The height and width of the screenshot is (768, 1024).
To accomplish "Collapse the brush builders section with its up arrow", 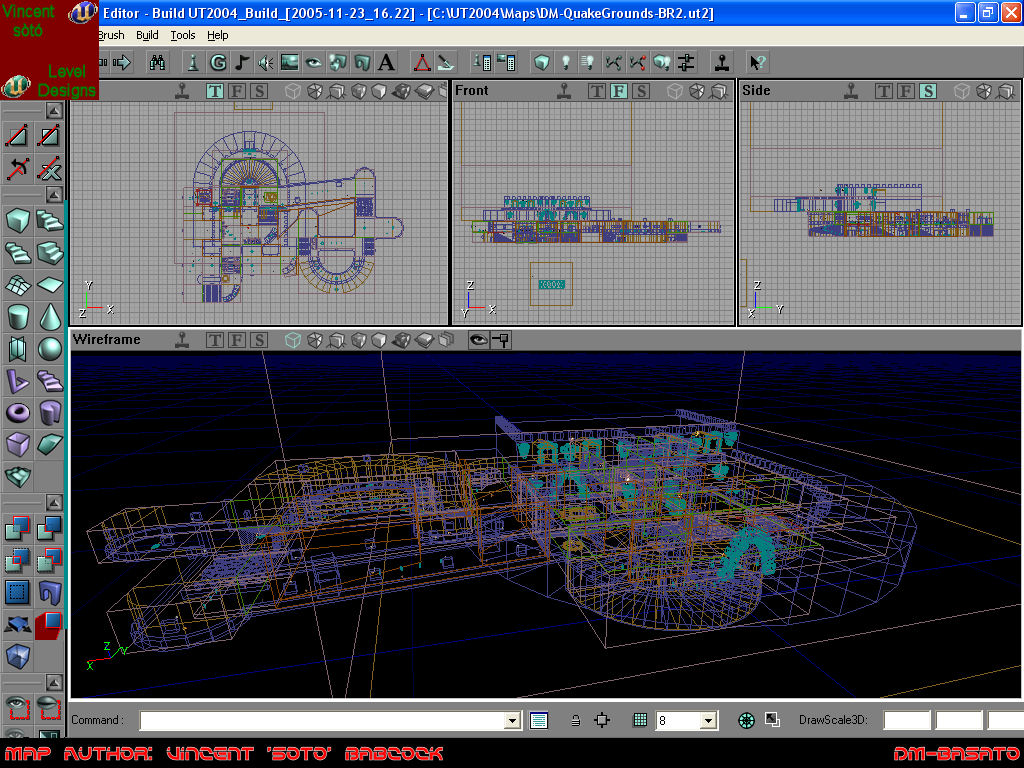I will (x=53, y=195).
